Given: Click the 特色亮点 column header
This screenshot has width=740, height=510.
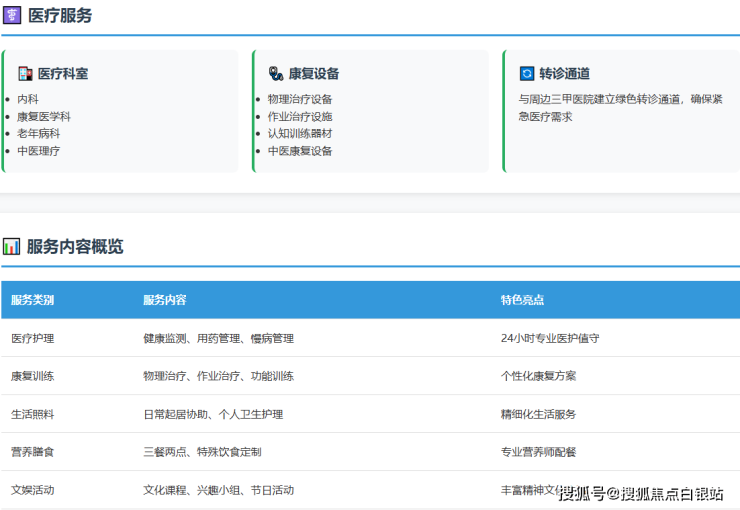Looking at the screenshot, I should click(x=523, y=300).
